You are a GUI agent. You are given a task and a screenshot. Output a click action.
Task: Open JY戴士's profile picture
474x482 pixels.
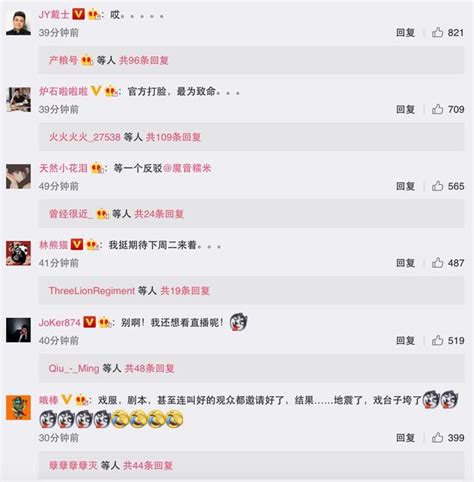point(18,23)
